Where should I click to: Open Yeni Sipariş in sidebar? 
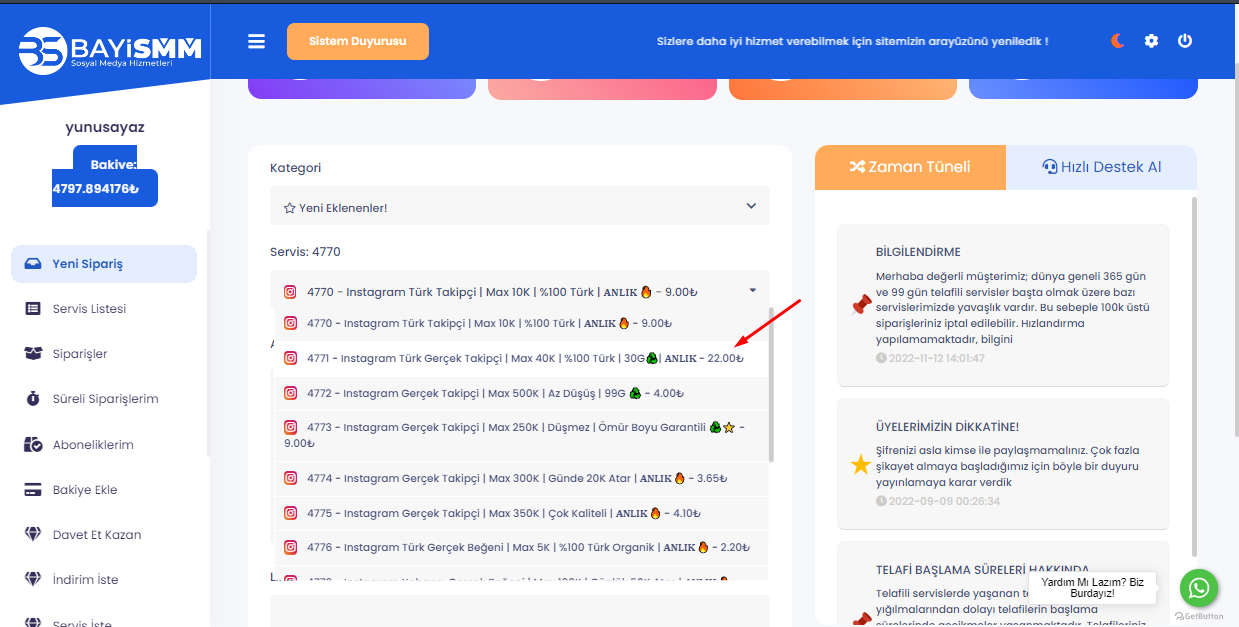click(x=104, y=264)
